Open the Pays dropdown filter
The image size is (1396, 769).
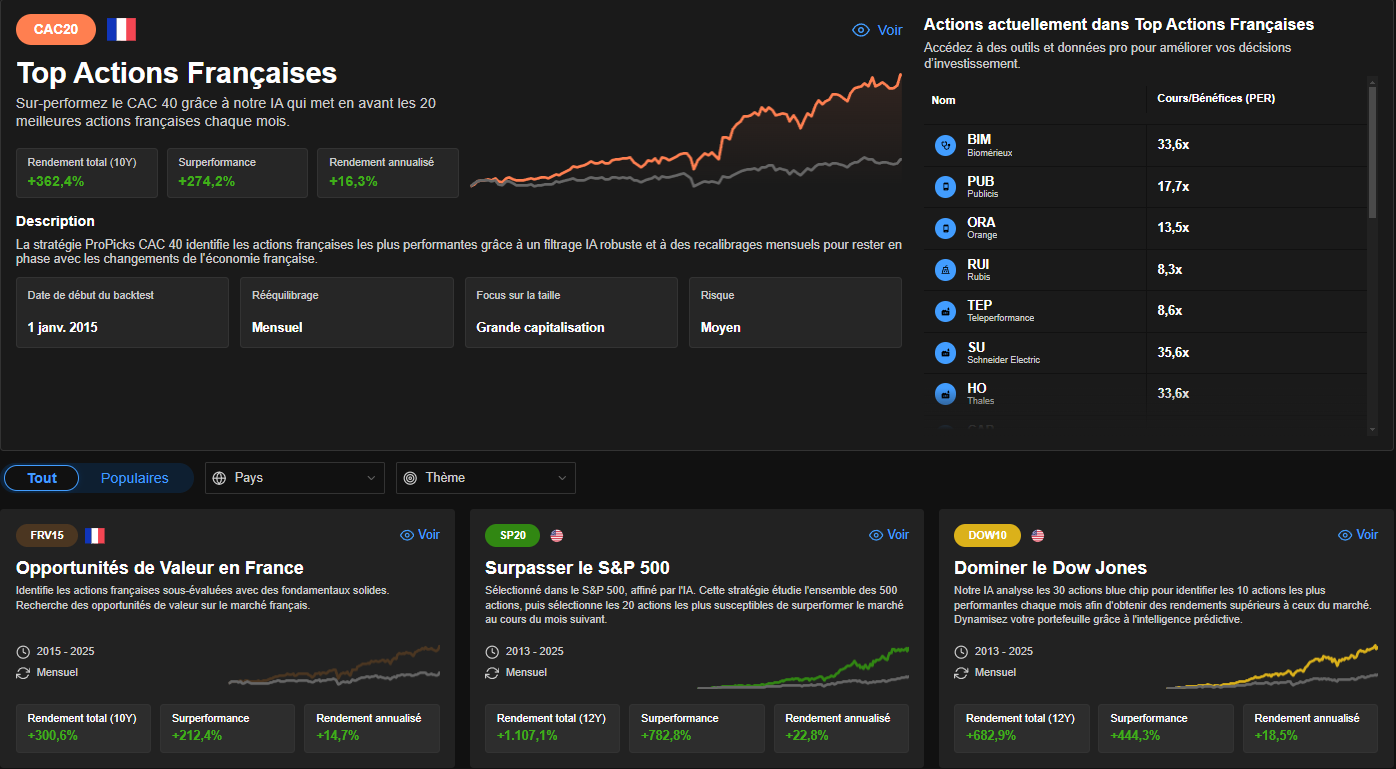click(295, 478)
